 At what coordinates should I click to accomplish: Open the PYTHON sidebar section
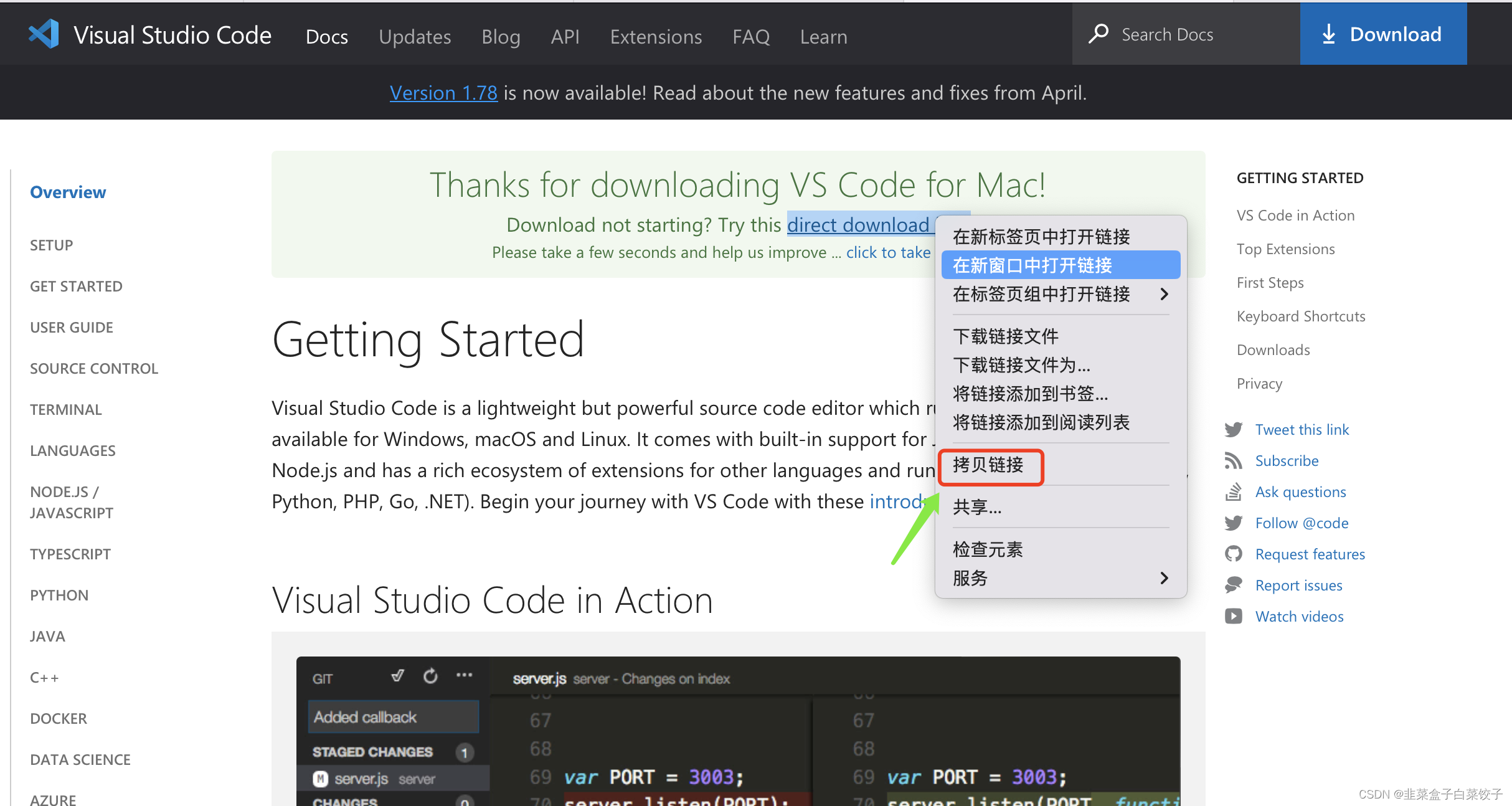click(x=59, y=595)
